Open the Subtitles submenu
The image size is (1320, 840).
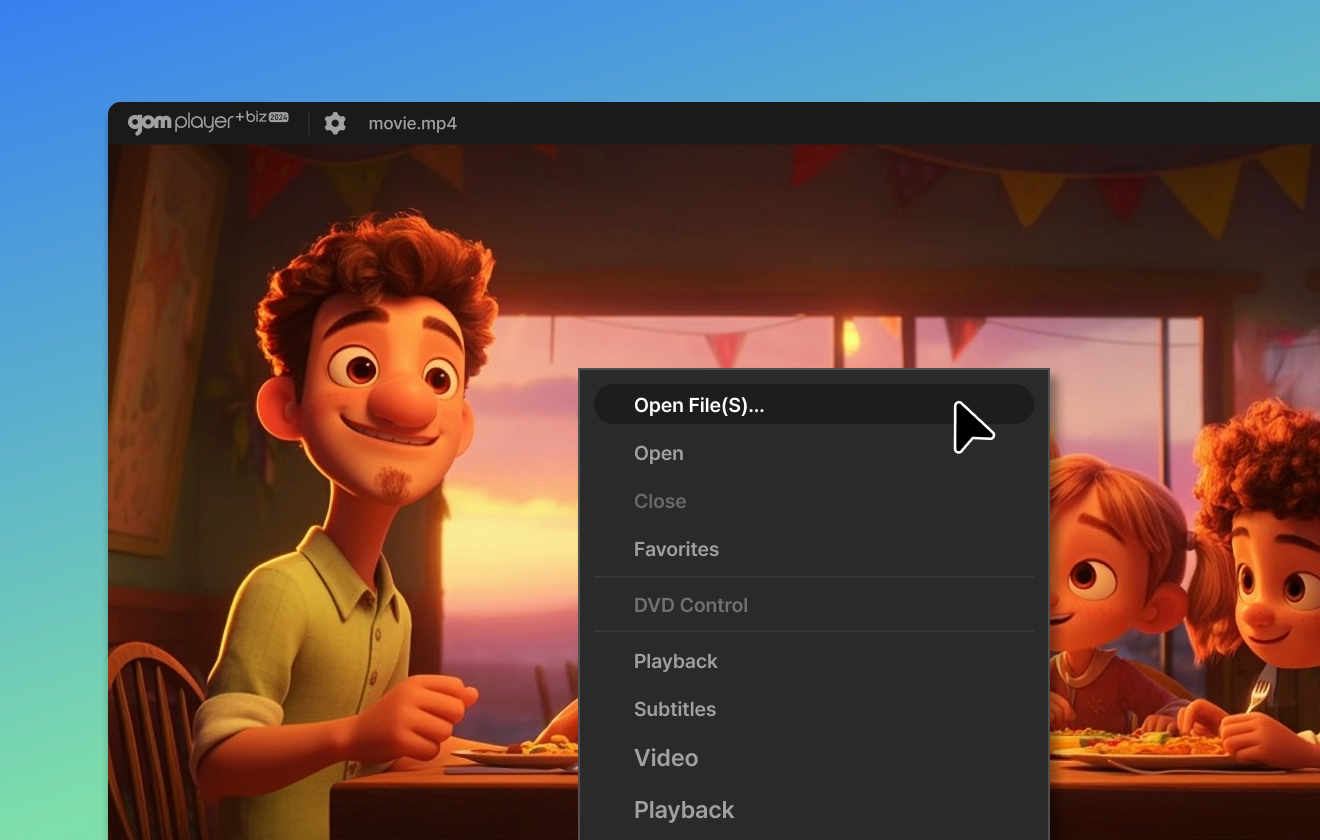675,709
